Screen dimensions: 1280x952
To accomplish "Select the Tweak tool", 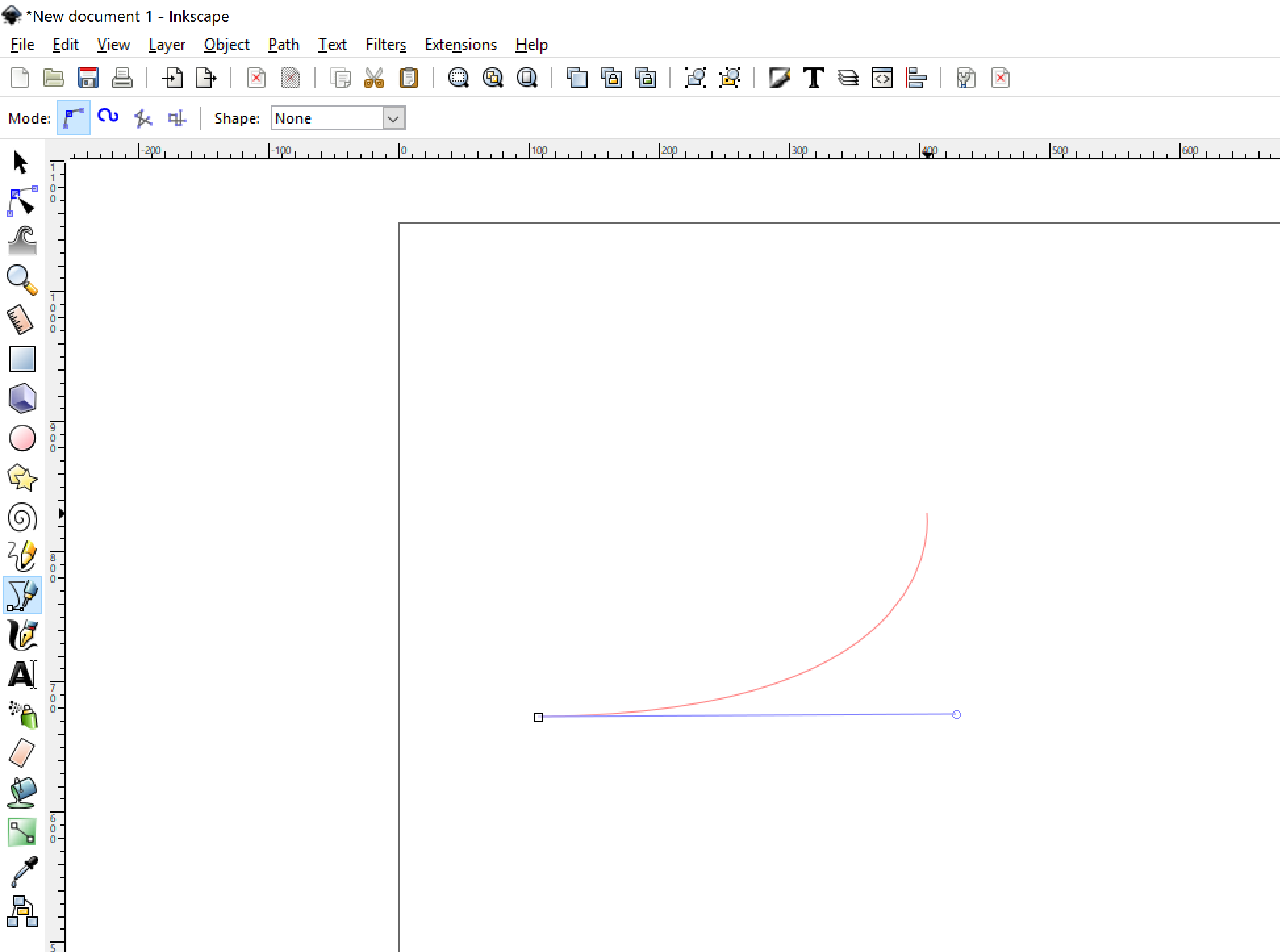I will [21, 241].
